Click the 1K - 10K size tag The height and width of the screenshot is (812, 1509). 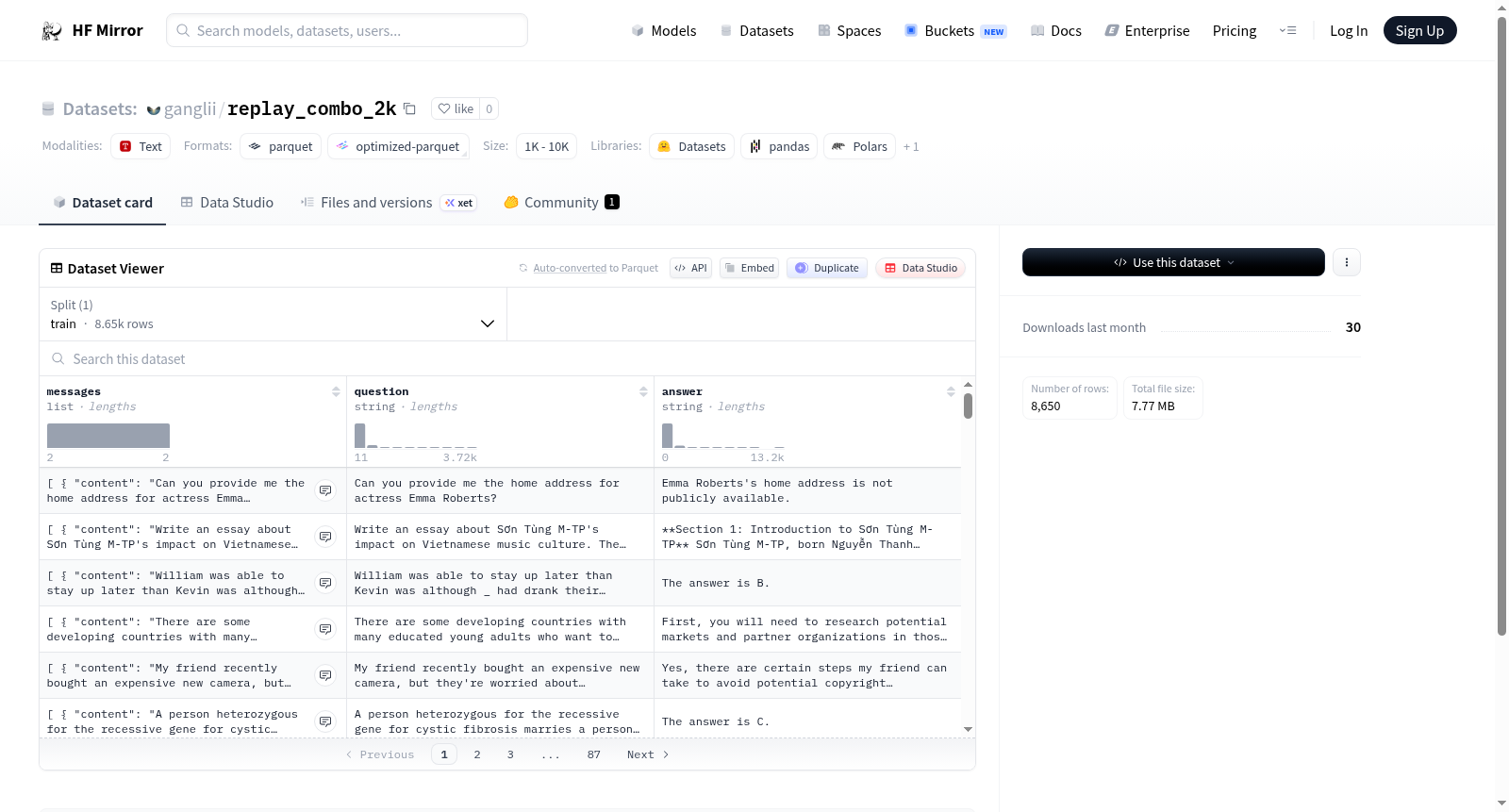547,146
